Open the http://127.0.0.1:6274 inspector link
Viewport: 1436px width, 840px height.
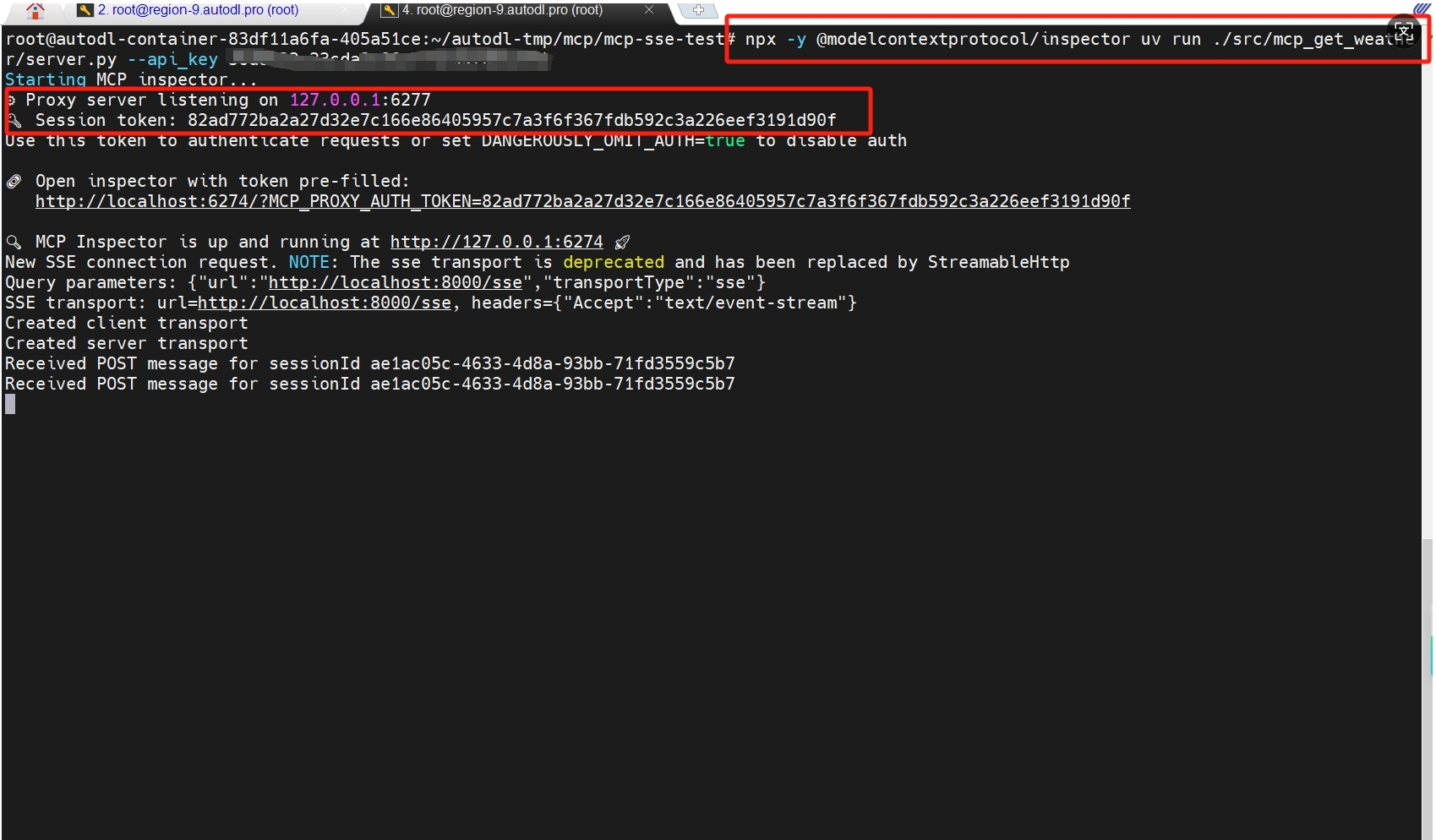point(496,242)
